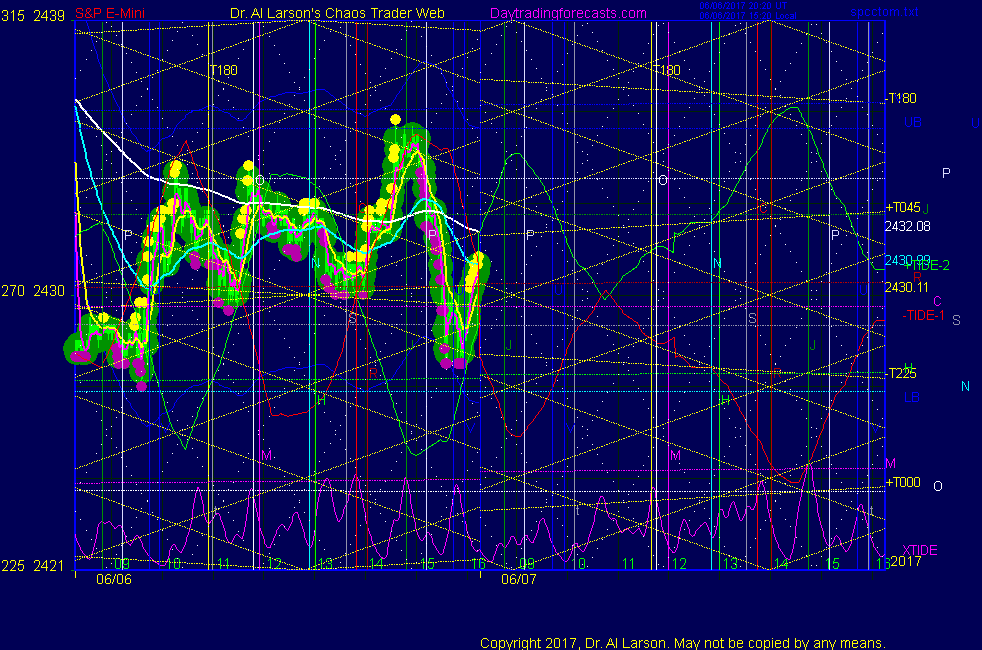The width and height of the screenshot is (982, 650).
Task: Click the gray "S" beside "-TIDE-1"
Action: tap(956, 321)
